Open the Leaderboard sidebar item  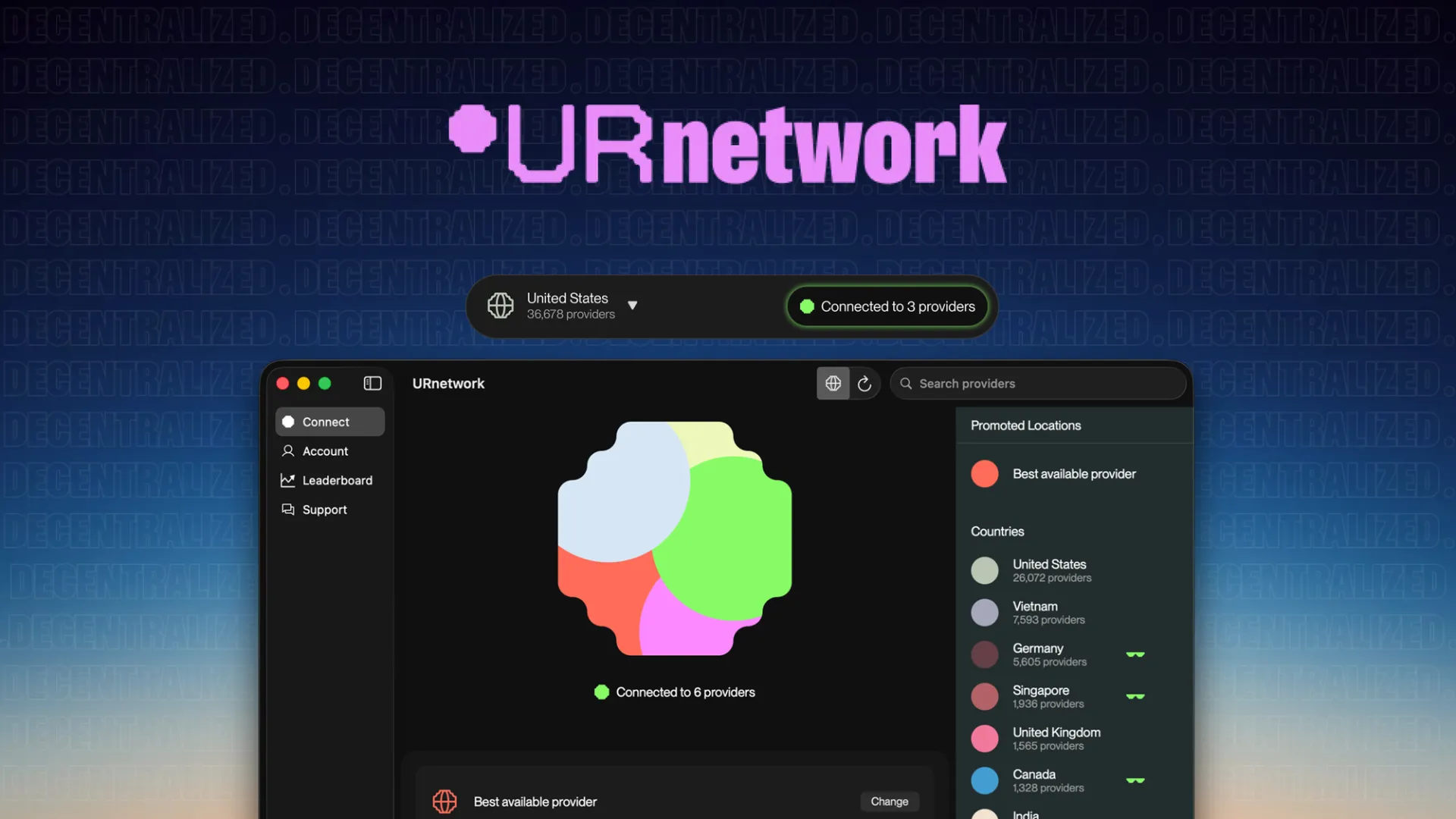(x=337, y=481)
